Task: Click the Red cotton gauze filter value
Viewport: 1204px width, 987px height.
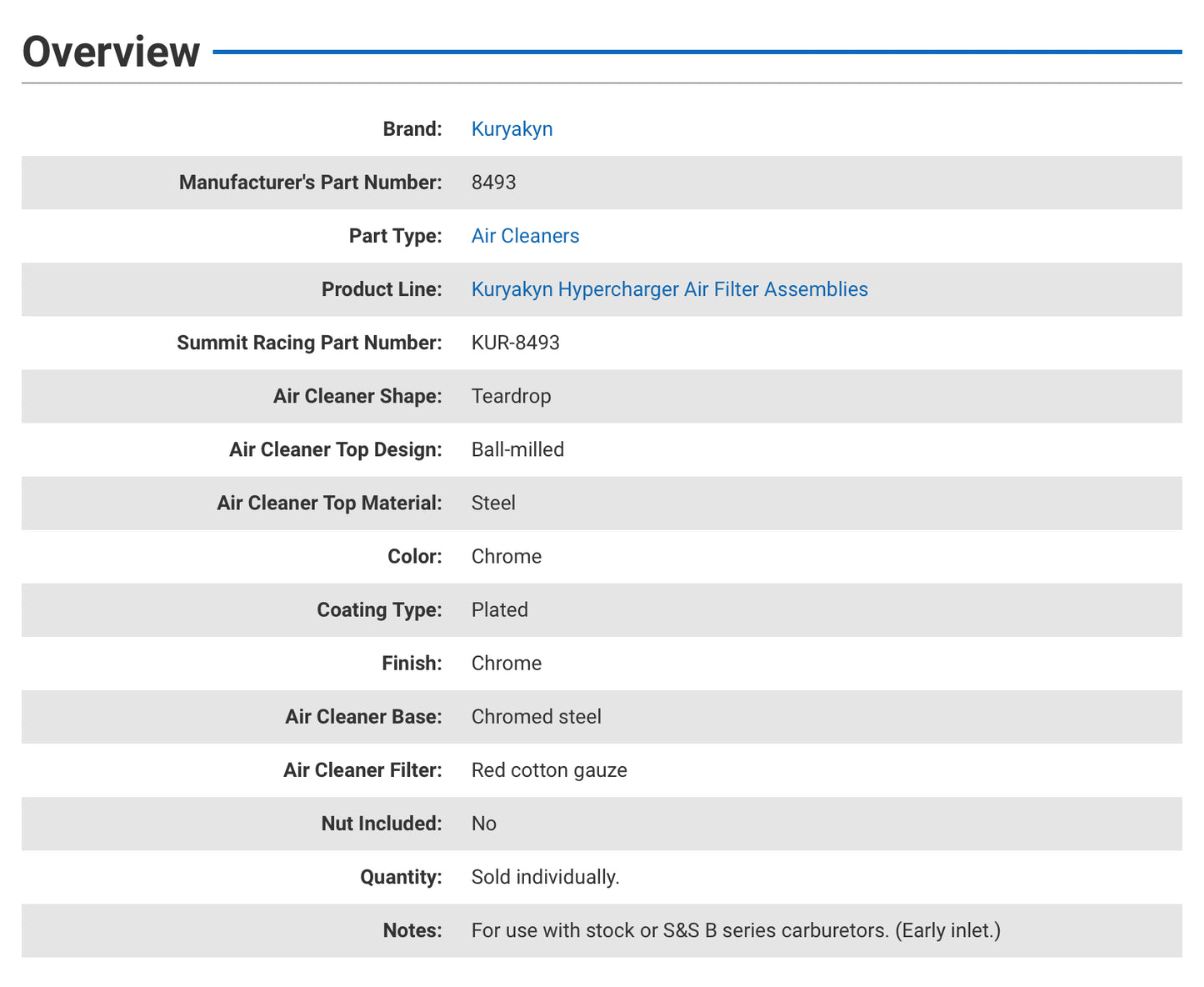Action: (x=549, y=769)
